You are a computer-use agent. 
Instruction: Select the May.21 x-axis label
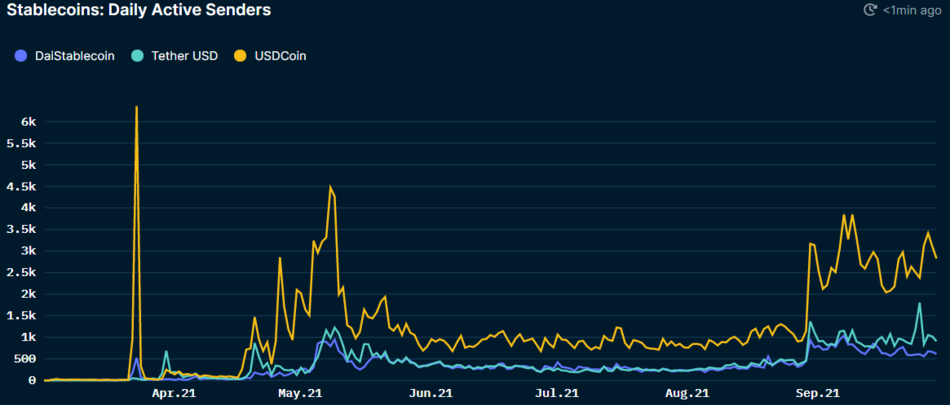click(x=299, y=394)
